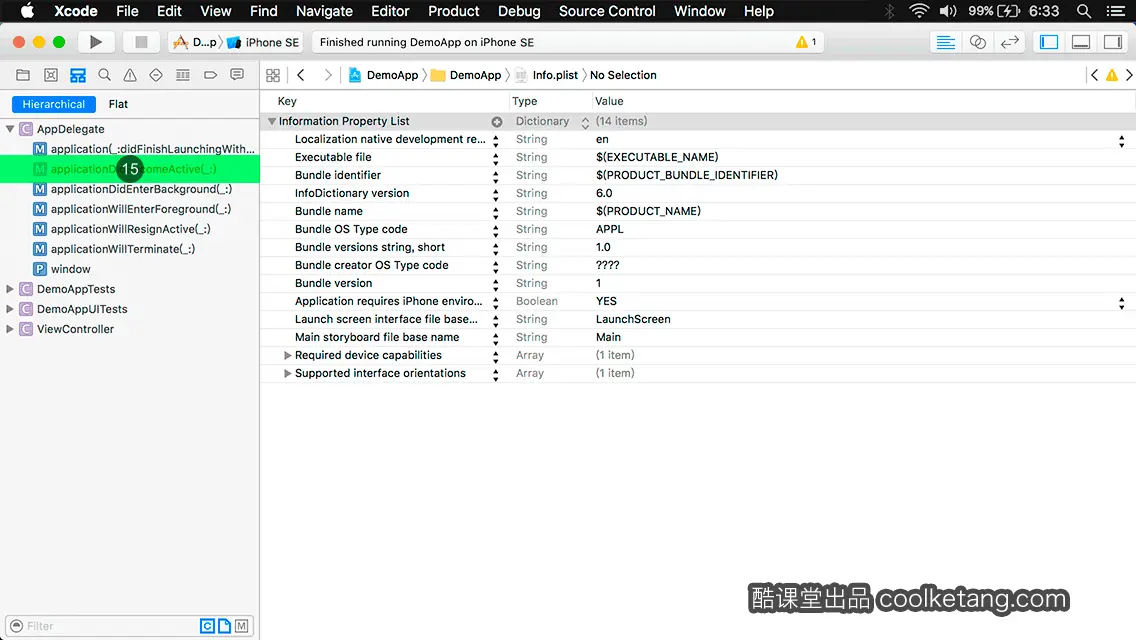The width and height of the screenshot is (1136, 640).
Task: Choose DemoApp scheme in toolbar
Action: (x=195, y=42)
